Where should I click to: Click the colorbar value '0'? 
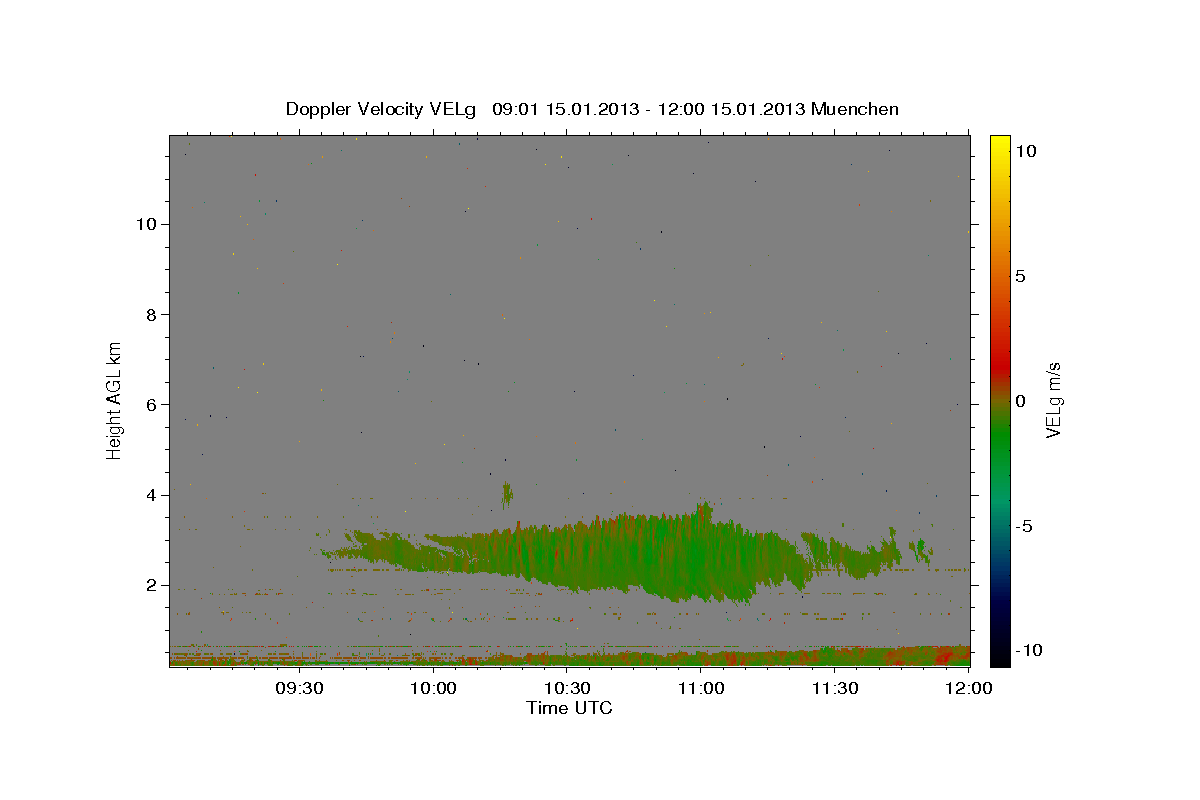click(x=1020, y=401)
